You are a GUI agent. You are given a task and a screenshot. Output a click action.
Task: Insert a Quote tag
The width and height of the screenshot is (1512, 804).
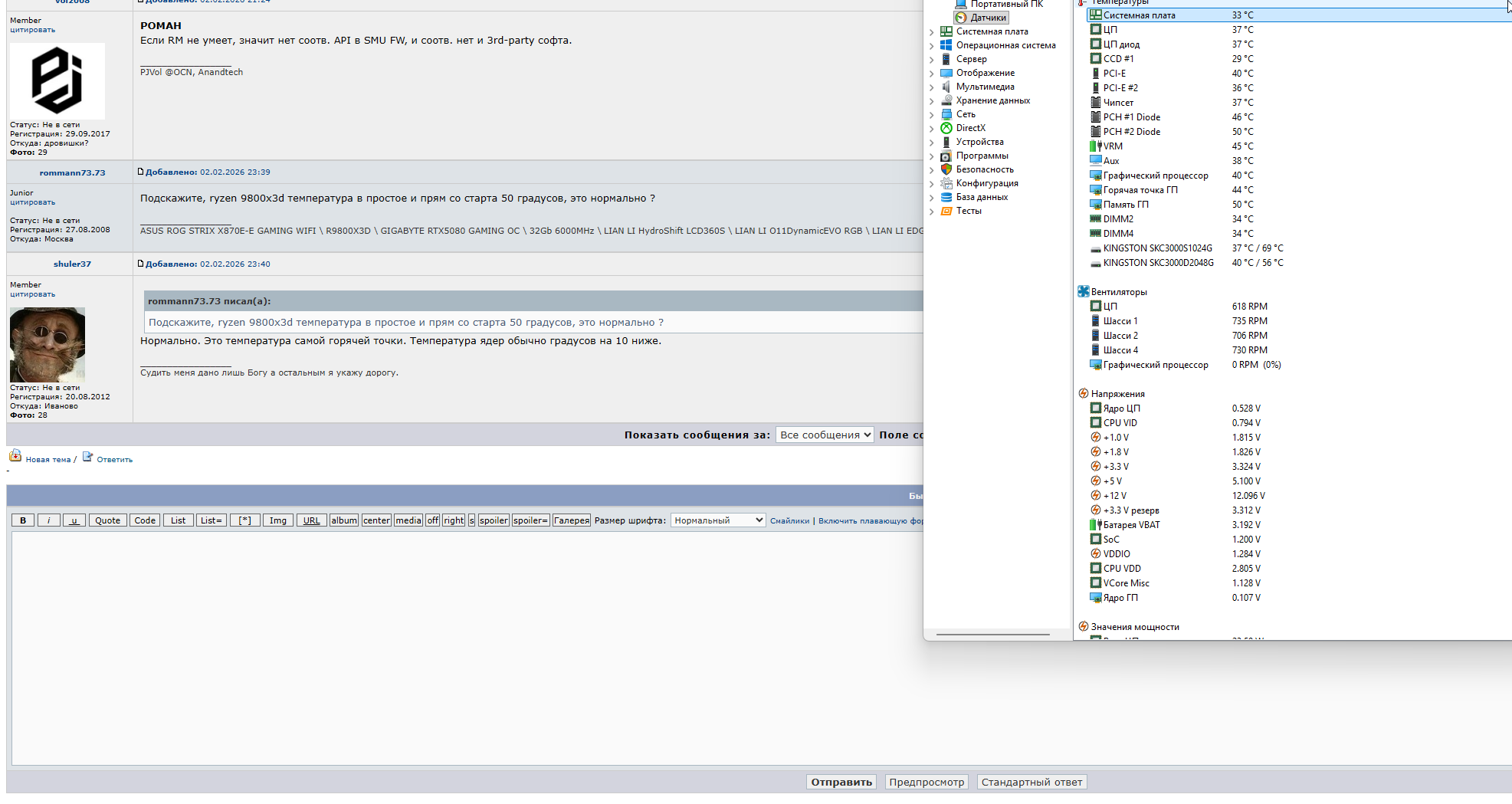tap(107, 520)
